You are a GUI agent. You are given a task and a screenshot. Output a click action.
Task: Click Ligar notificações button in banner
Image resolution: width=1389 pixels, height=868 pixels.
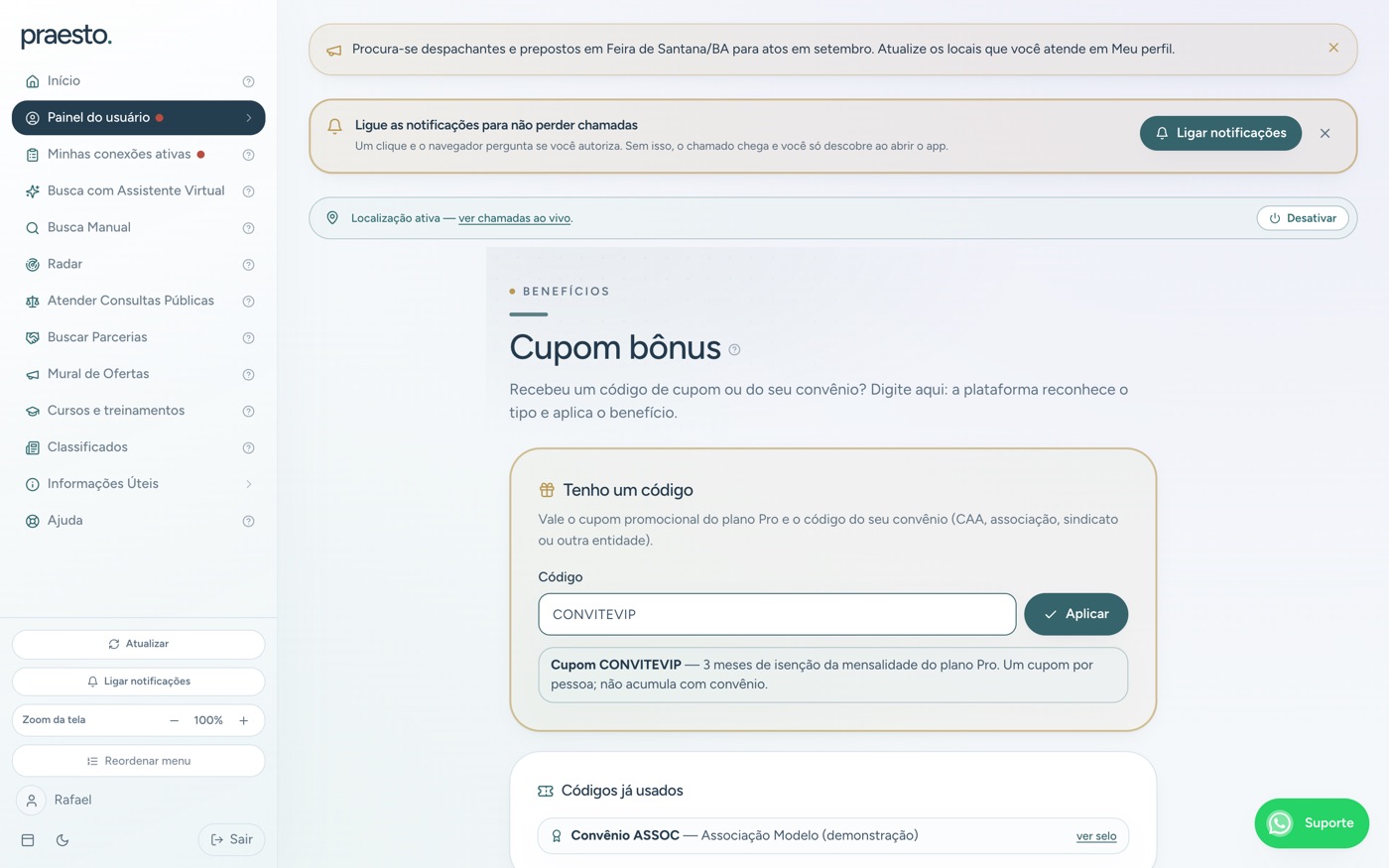coord(1220,133)
